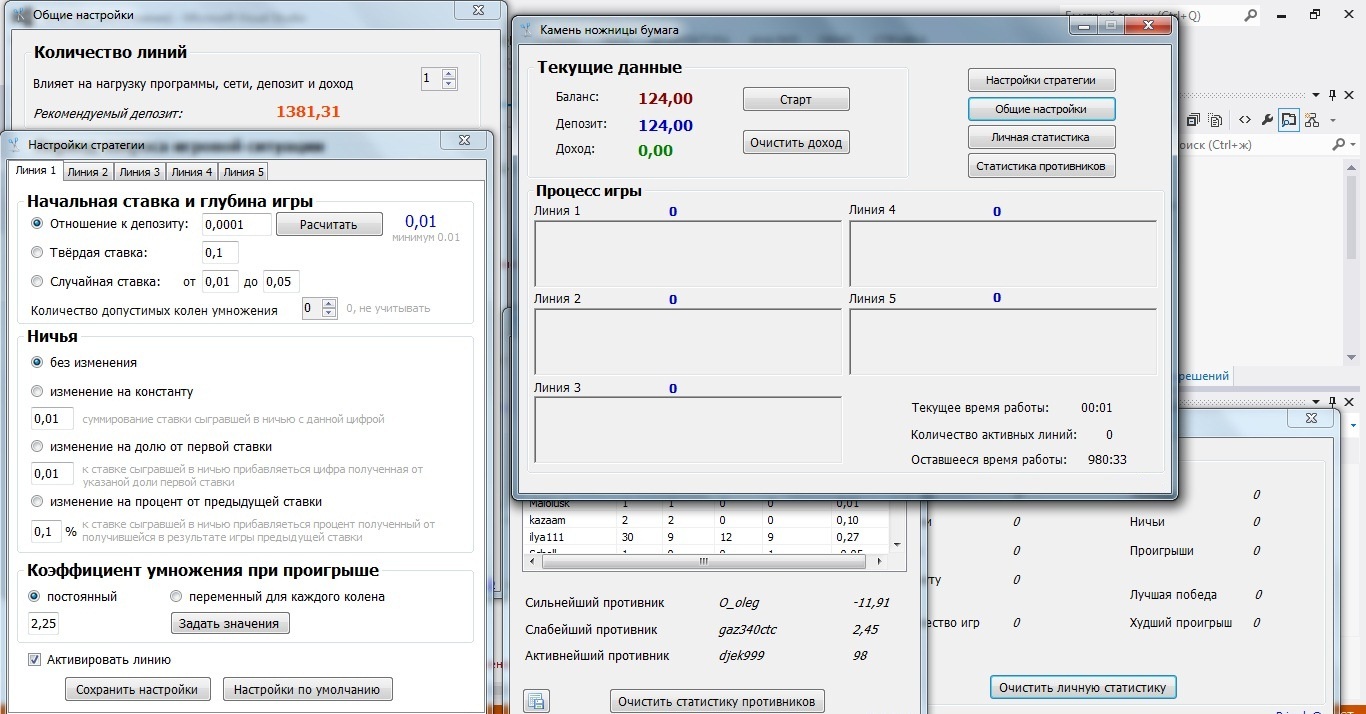Click the percent field showing 0,1

pos(46,532)
